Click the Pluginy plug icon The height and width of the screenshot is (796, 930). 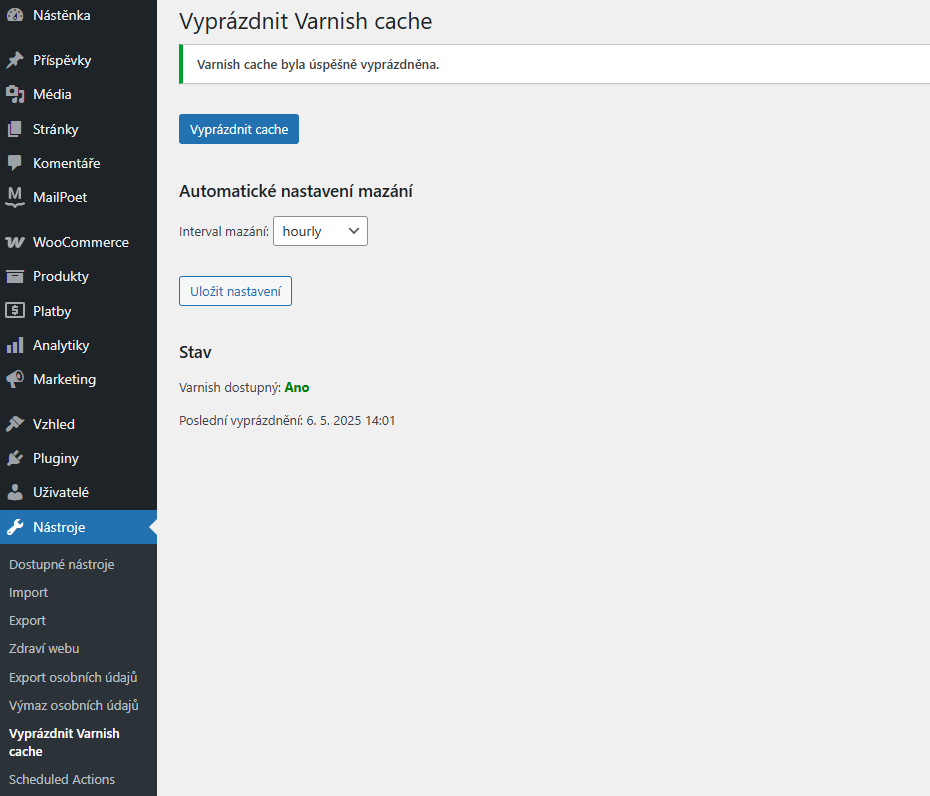[15, 458]
